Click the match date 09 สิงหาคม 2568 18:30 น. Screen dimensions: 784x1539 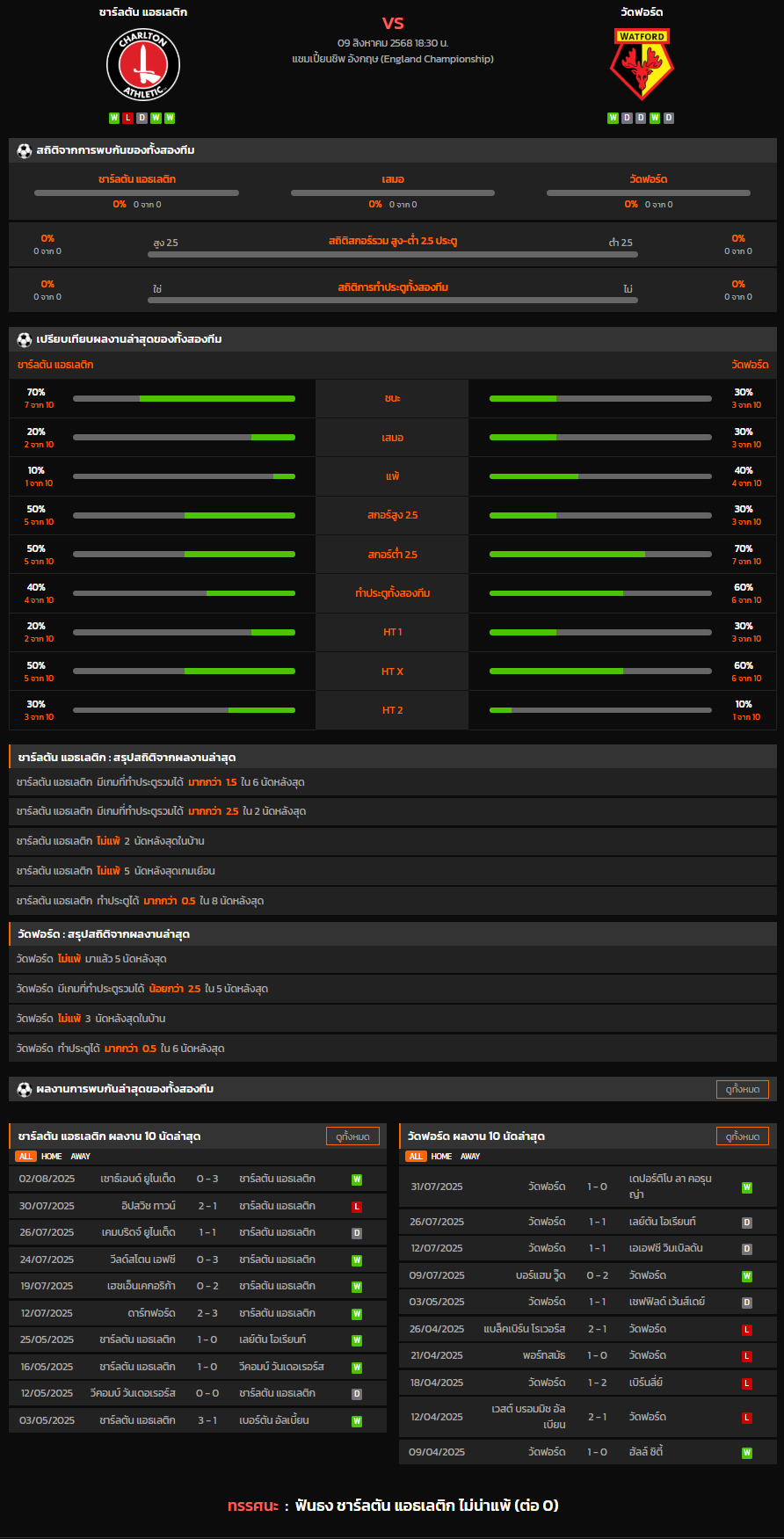pyautogui.click(x=393, y=43)
